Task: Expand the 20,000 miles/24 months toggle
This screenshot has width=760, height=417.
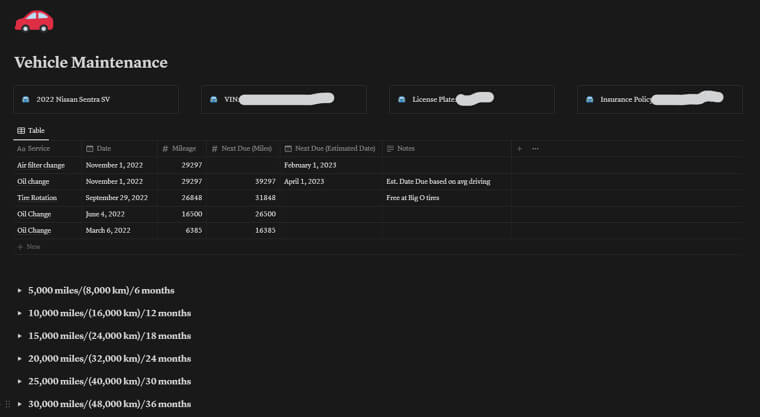Action: [x=19, y=359]
